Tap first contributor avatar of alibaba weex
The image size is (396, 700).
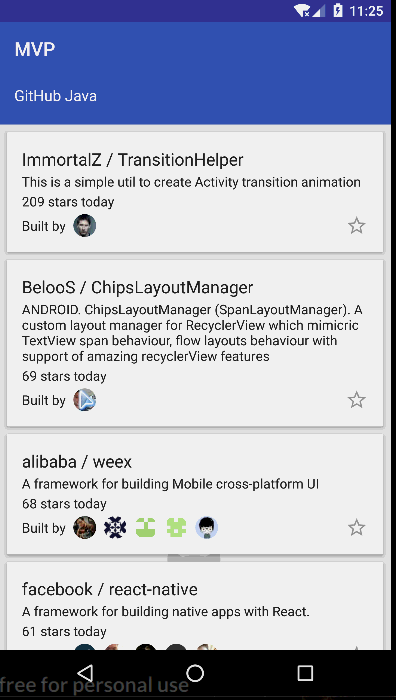[x=84, y=528]
